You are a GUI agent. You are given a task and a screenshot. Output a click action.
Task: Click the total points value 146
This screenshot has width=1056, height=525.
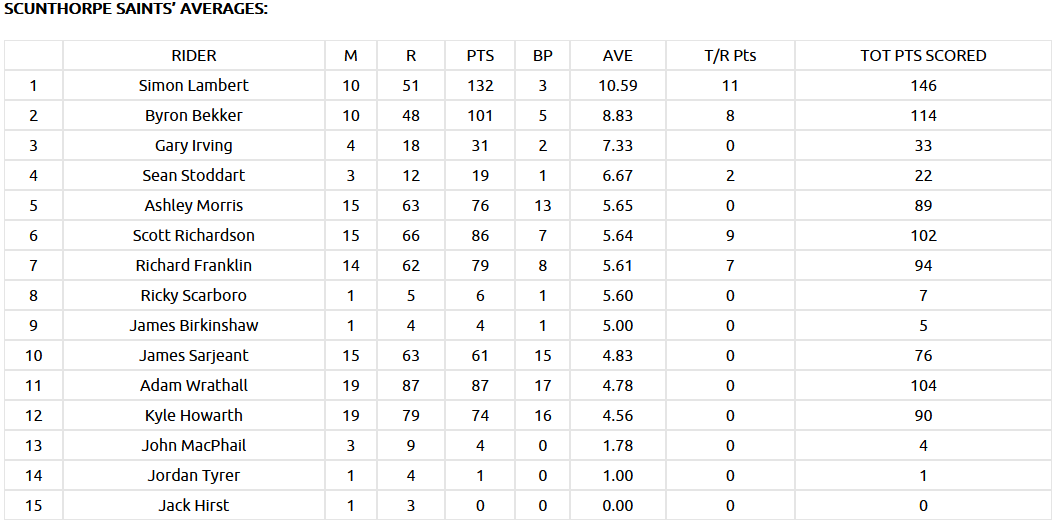pyautogui.click(x=923, y=86)
